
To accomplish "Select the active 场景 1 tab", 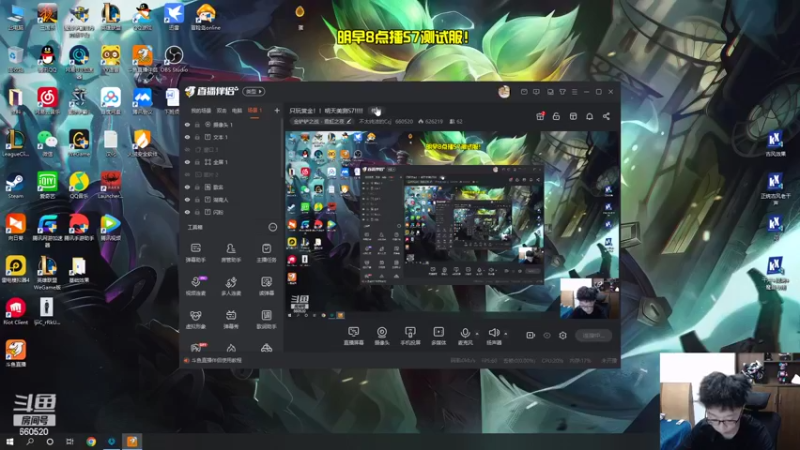I will (x=255, y=110).
